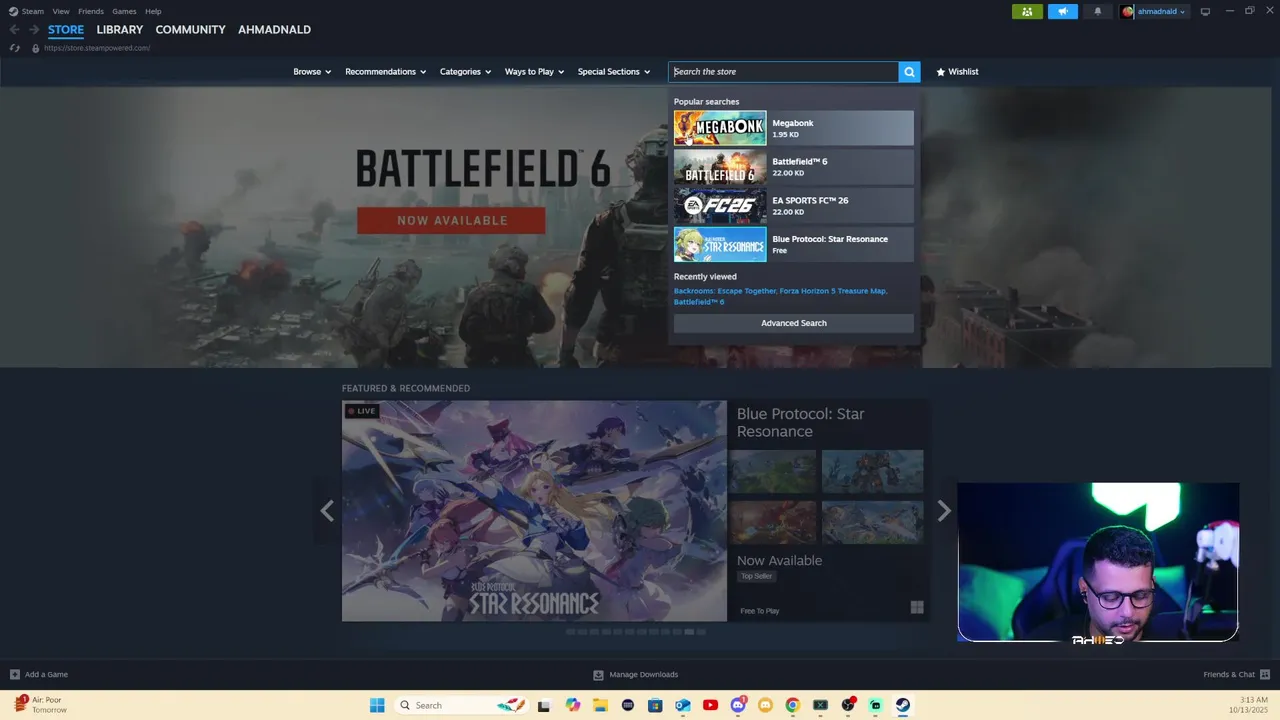Open Friends & Chat icon
This screenshot has height=720, width=1280.
click(x=1265, y=674)
